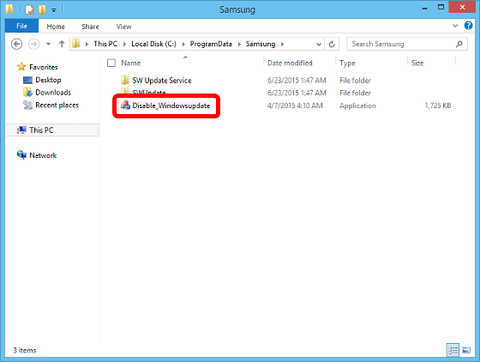Screen dimensions: 480x362
Task: Close the Samsung window
Action: tap(462, 7)
